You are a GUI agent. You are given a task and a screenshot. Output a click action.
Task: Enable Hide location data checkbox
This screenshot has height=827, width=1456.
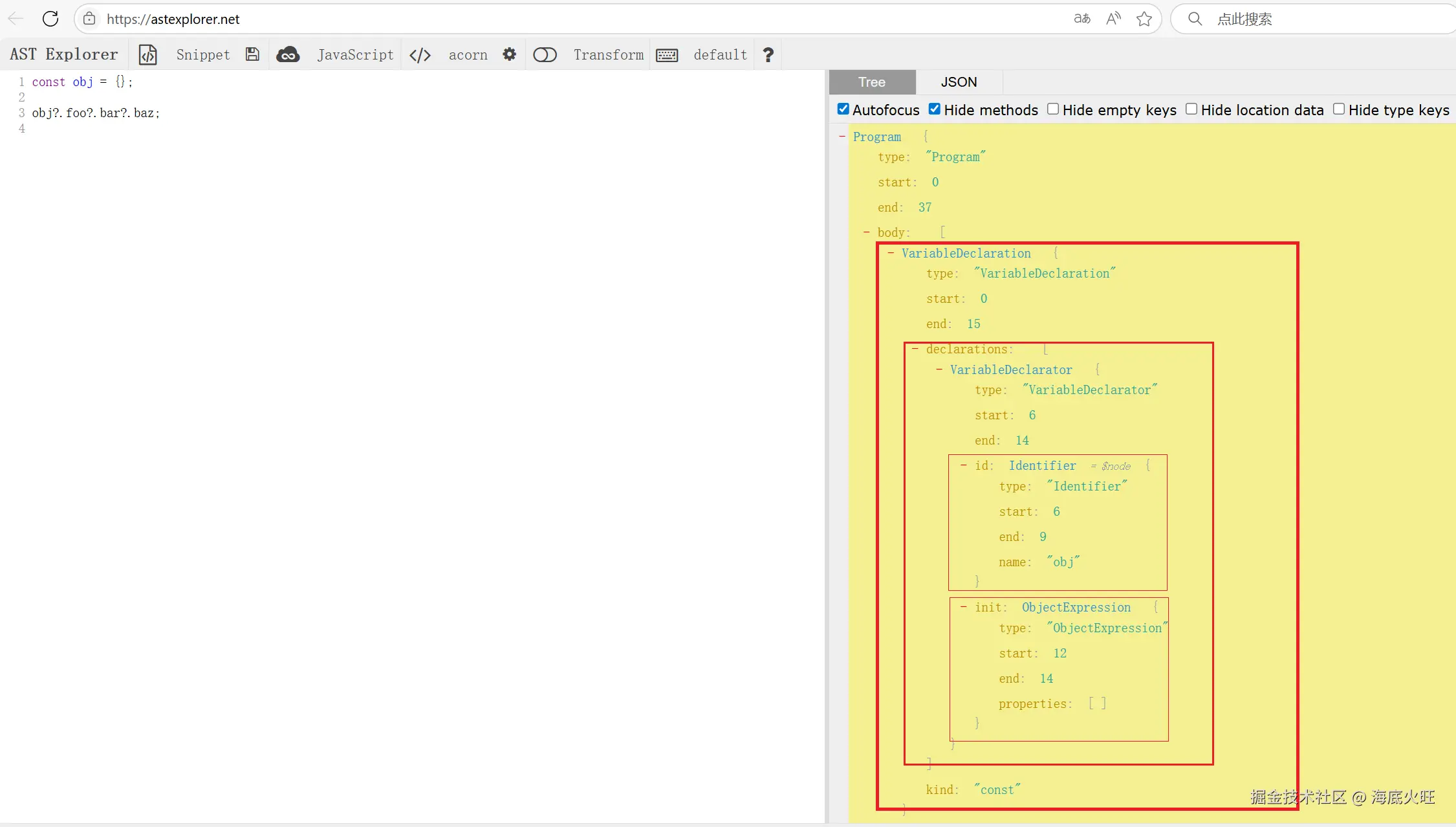(x=1191, y=109)
